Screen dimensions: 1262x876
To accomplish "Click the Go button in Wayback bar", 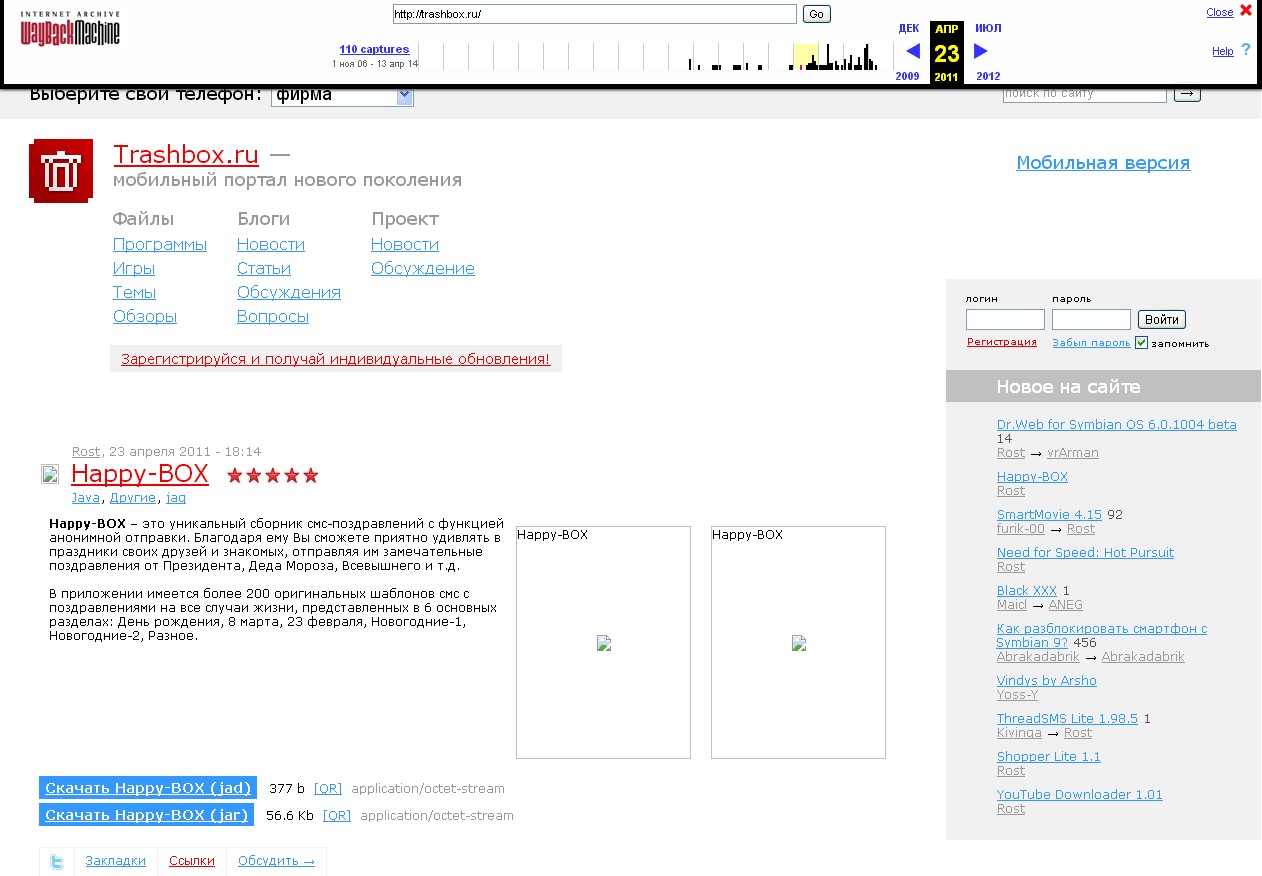I will 817,14.
